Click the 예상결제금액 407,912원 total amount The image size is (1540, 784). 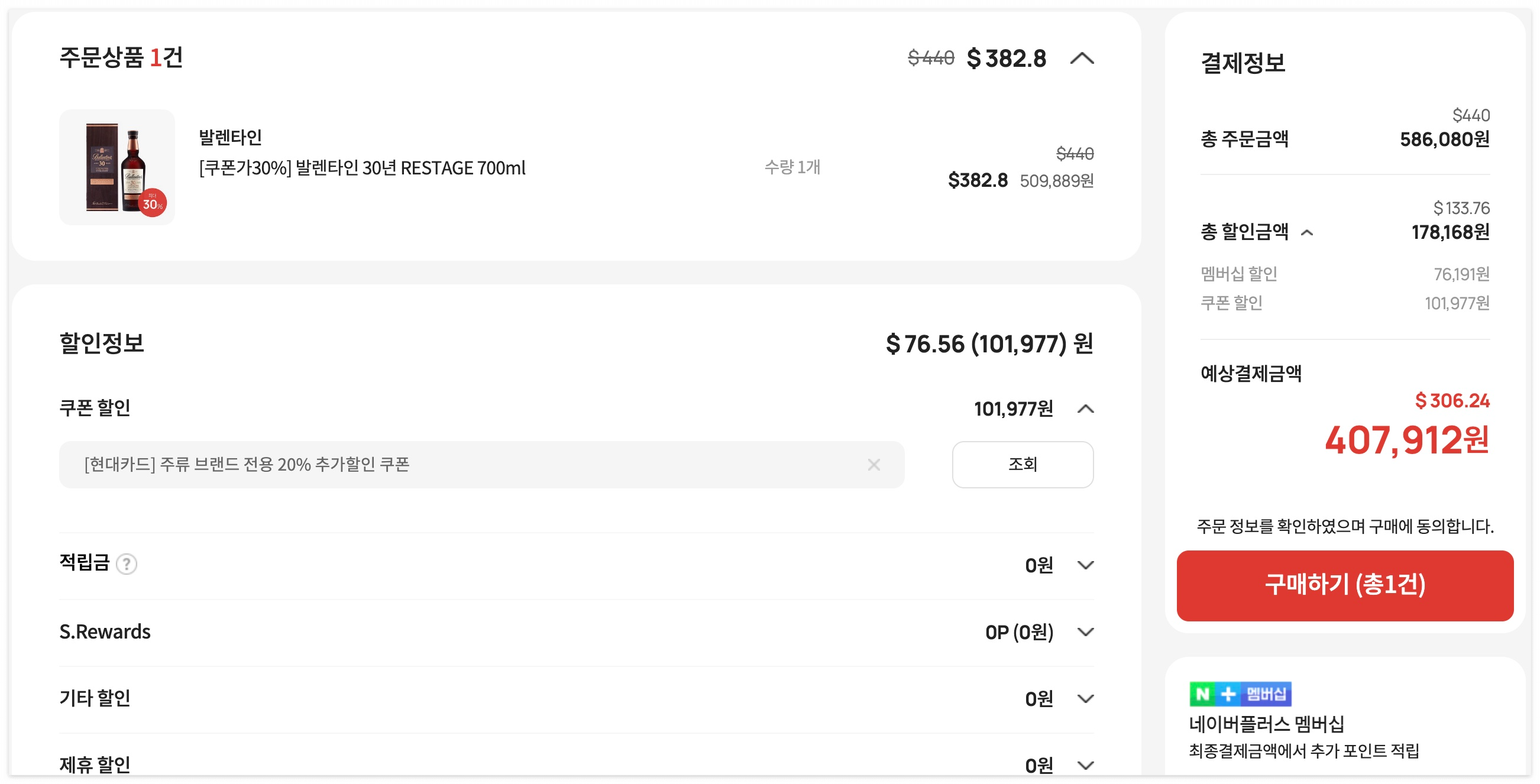pos(1406,440)
